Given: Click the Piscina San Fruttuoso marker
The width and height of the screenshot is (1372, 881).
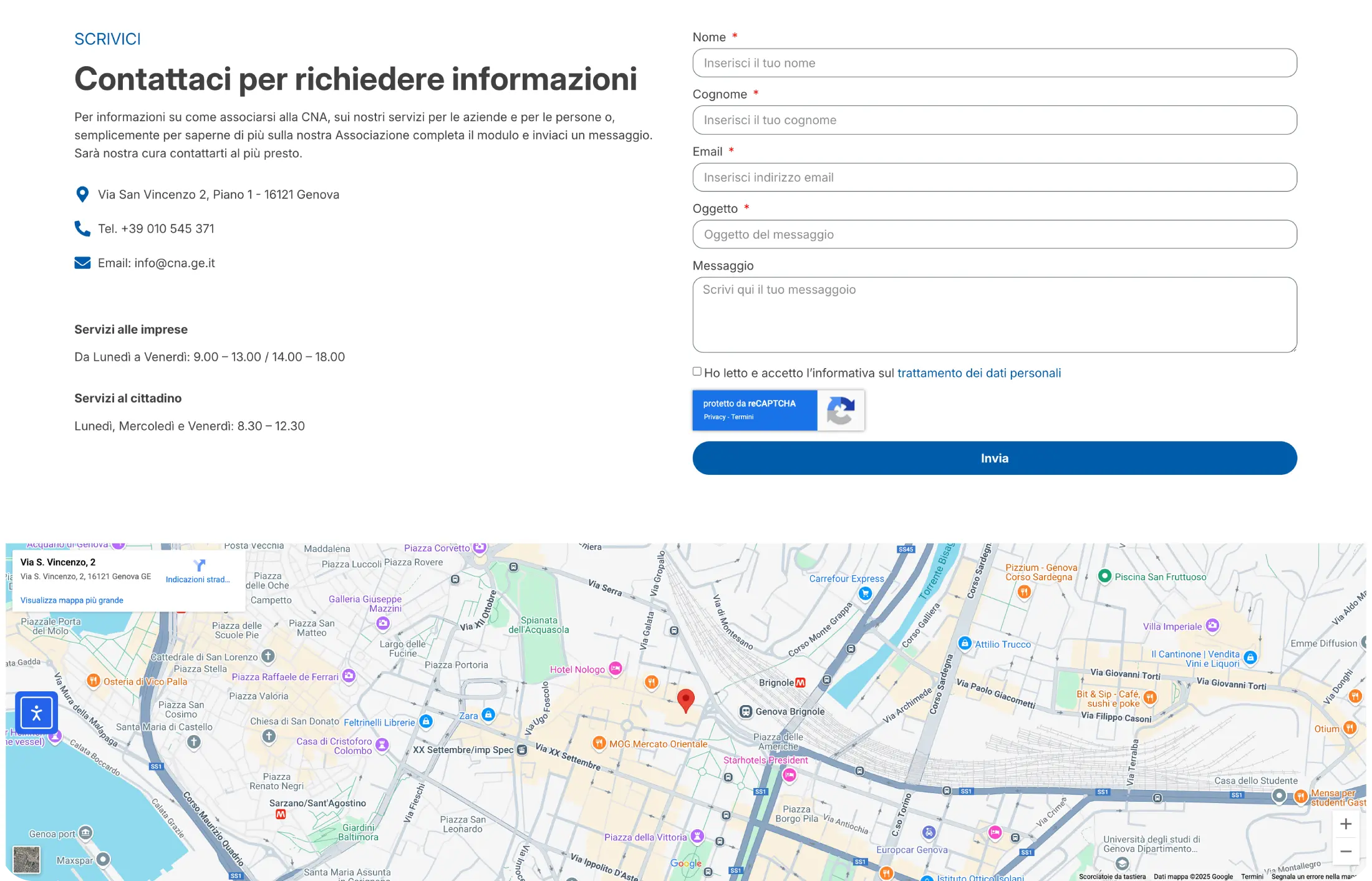Looking at the screenshot, I should click(1104, 576).
